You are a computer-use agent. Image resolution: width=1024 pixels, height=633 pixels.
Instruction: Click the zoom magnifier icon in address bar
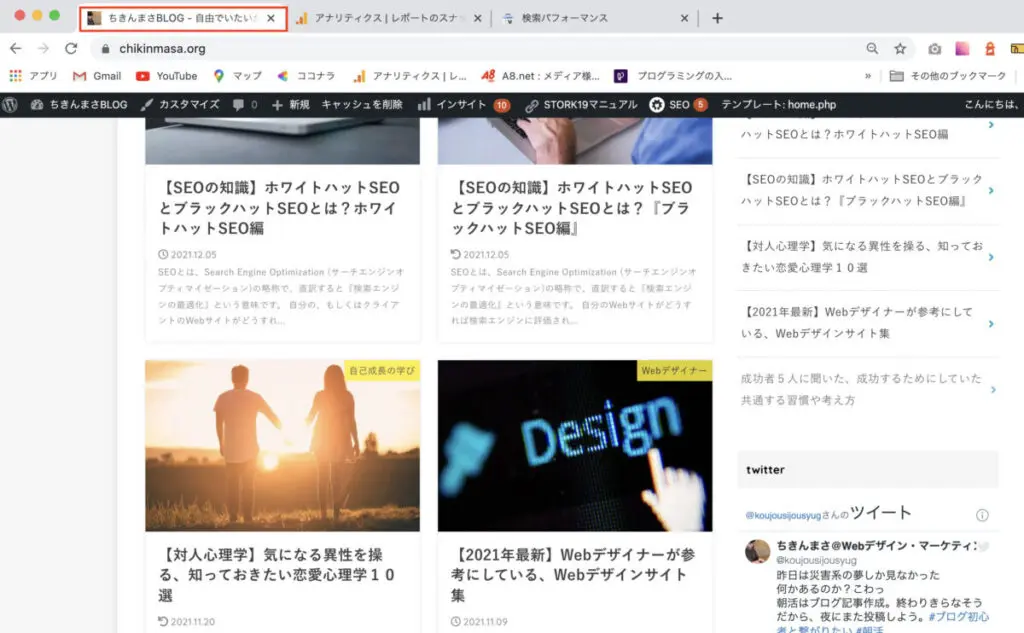873,48
